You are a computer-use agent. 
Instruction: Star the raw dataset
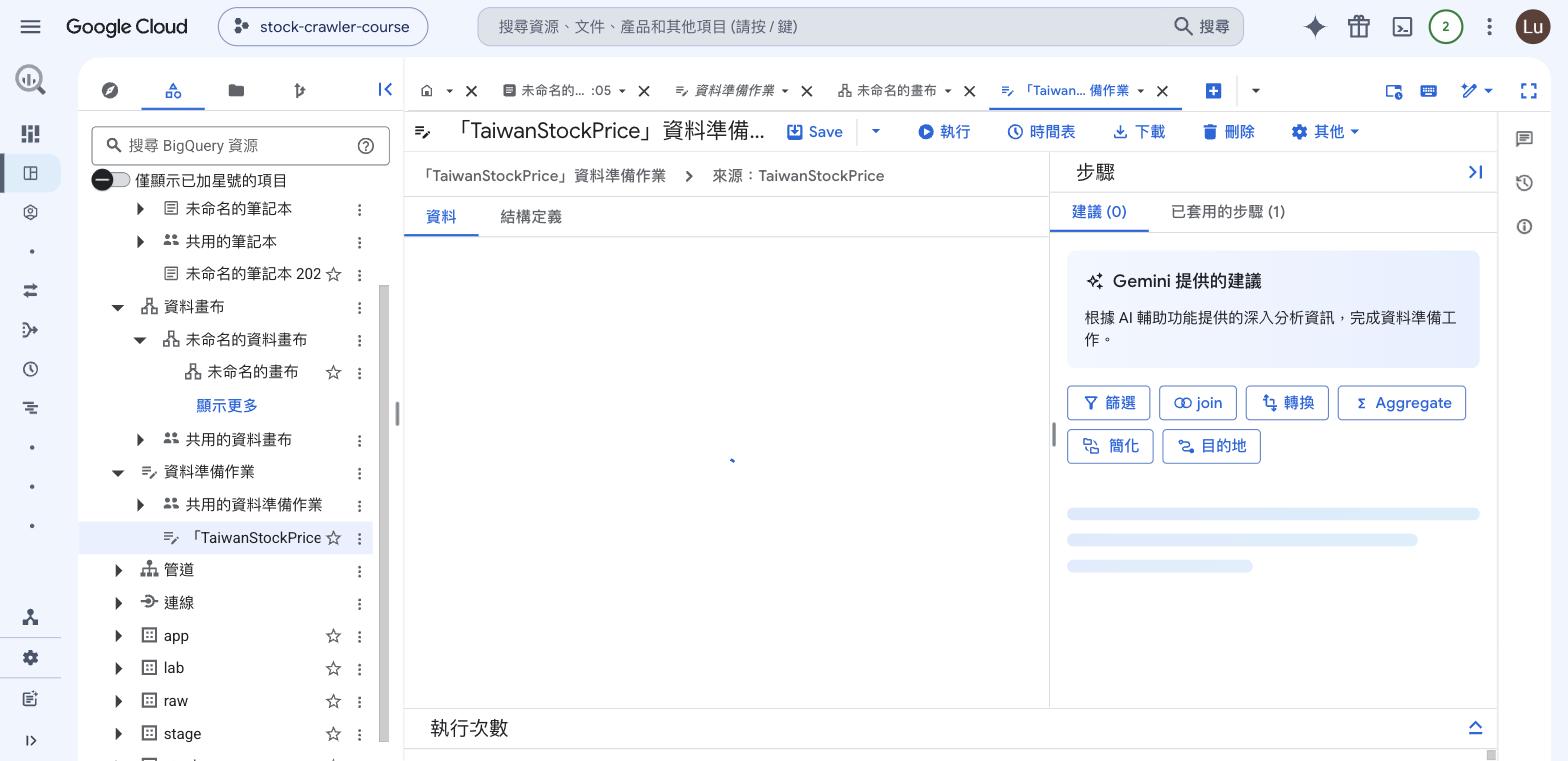(333, 701)
